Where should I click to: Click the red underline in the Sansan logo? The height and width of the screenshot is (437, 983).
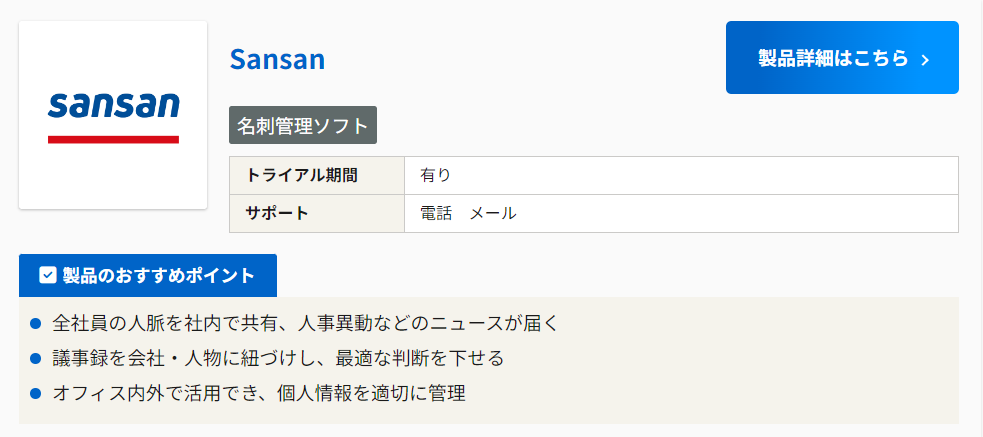[113, 139]
